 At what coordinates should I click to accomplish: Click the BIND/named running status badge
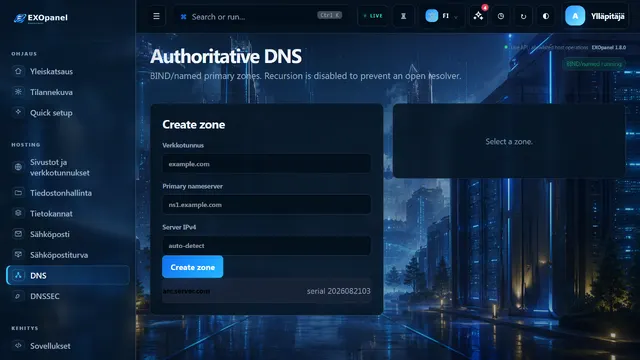[x=594, y=64]
